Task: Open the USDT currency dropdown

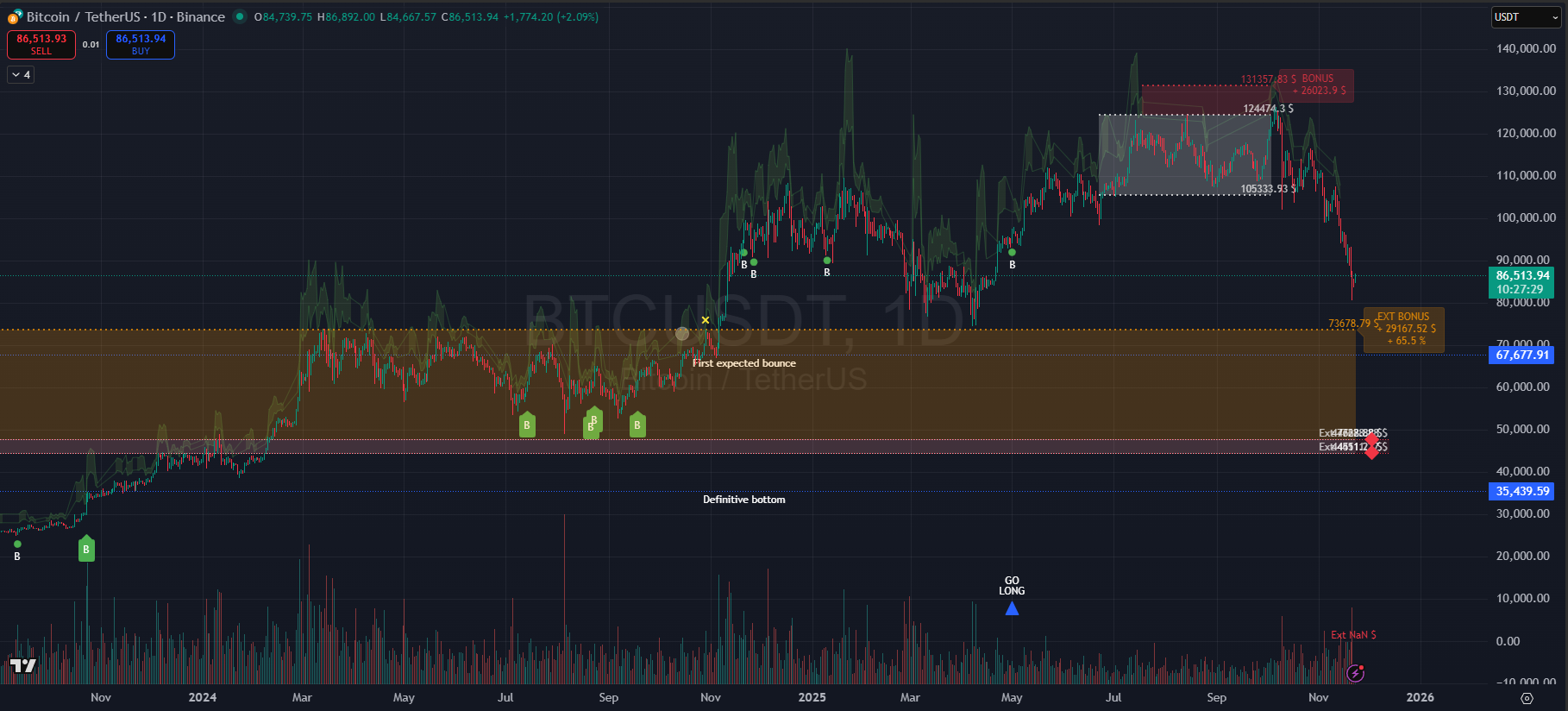Action: [x=1525, y=17]
